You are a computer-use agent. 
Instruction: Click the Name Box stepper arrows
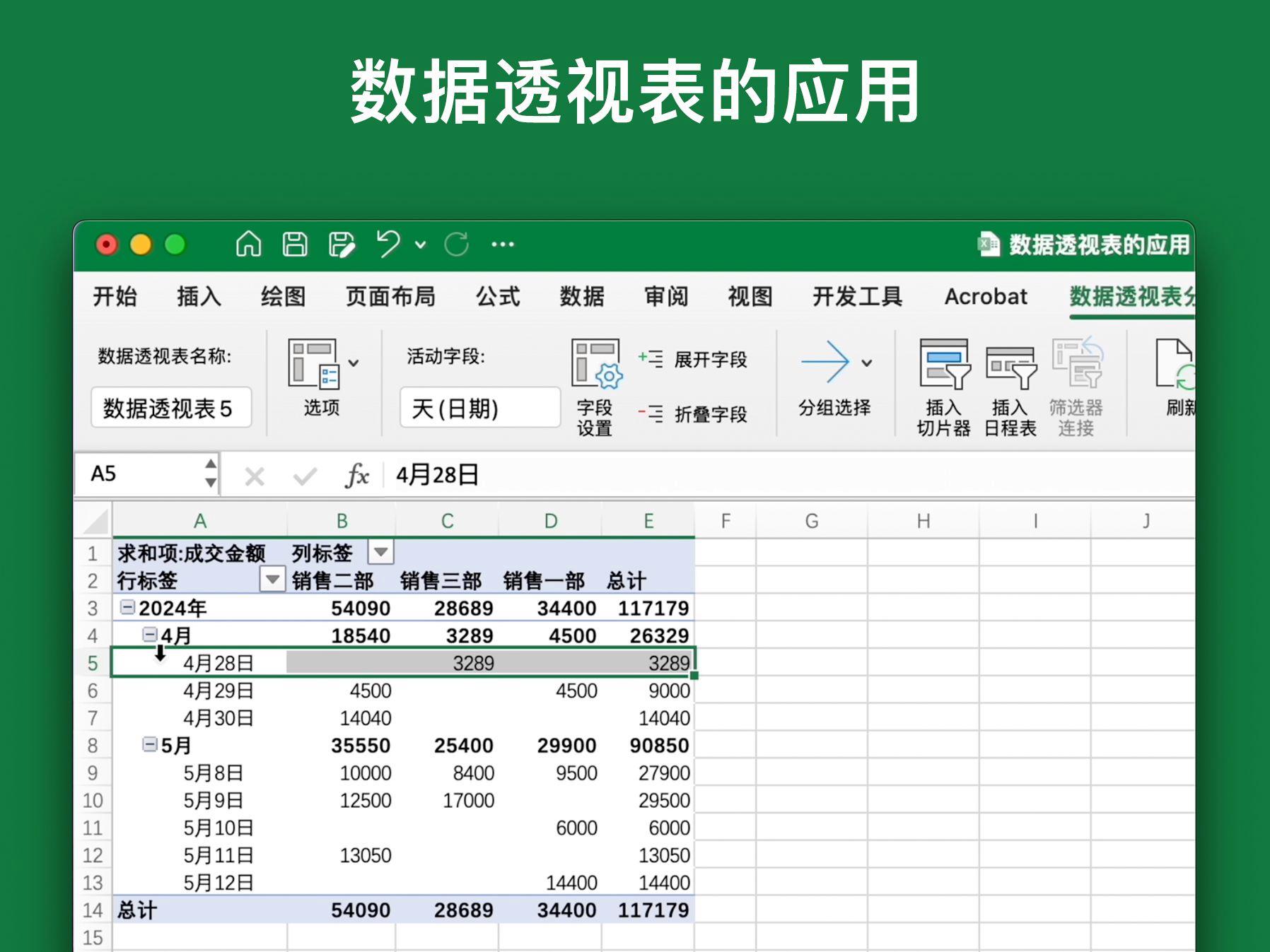click(210, 474)
